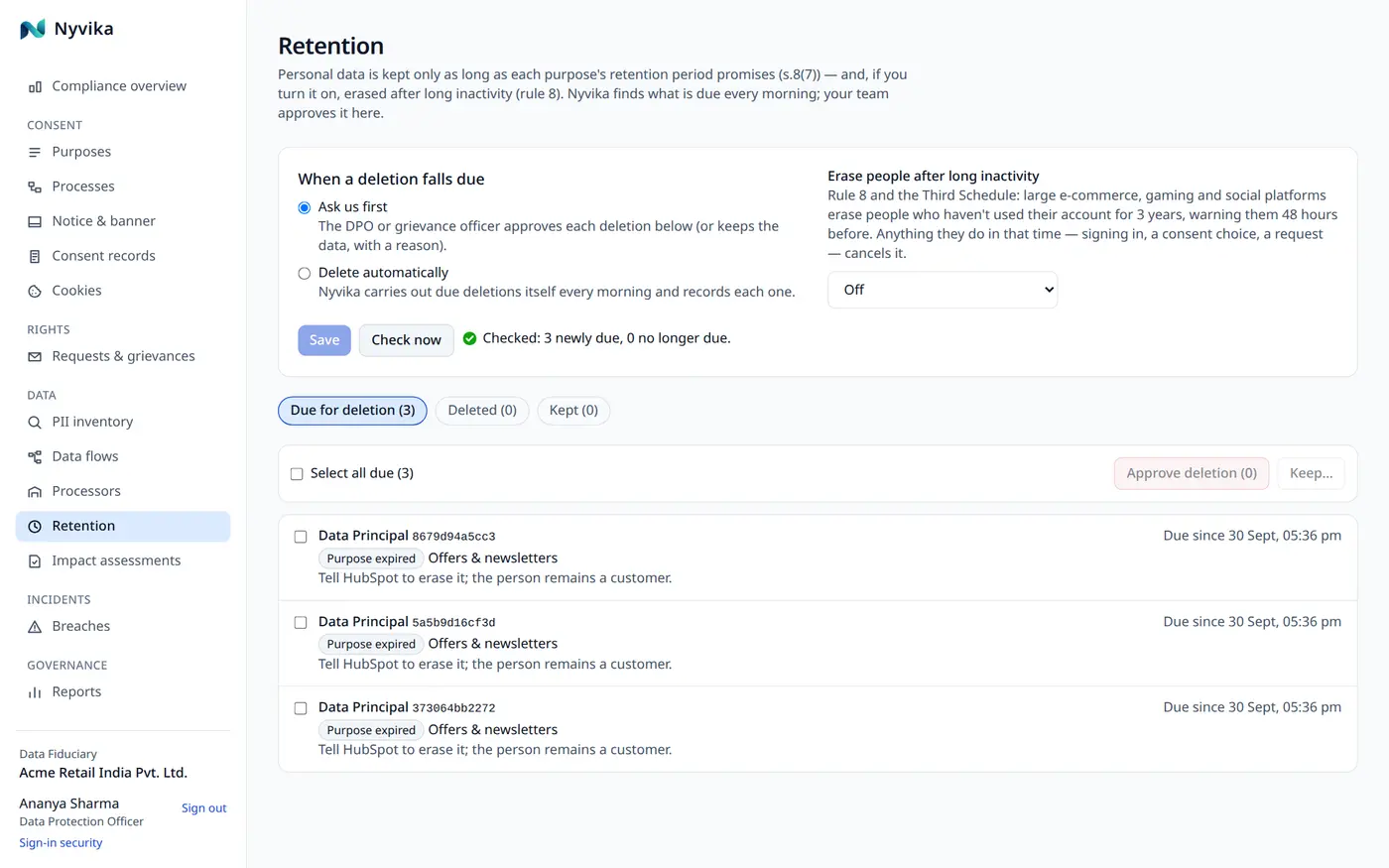1389x868 pixels.
Task: Click the 'Sign out' link
Action: (203, 808)
